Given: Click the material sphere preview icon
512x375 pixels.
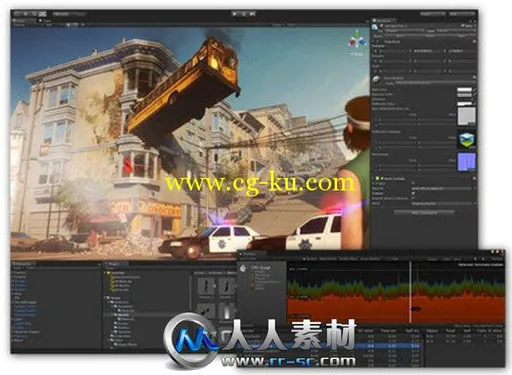Looking at the screenshot, I should (377, 79).
